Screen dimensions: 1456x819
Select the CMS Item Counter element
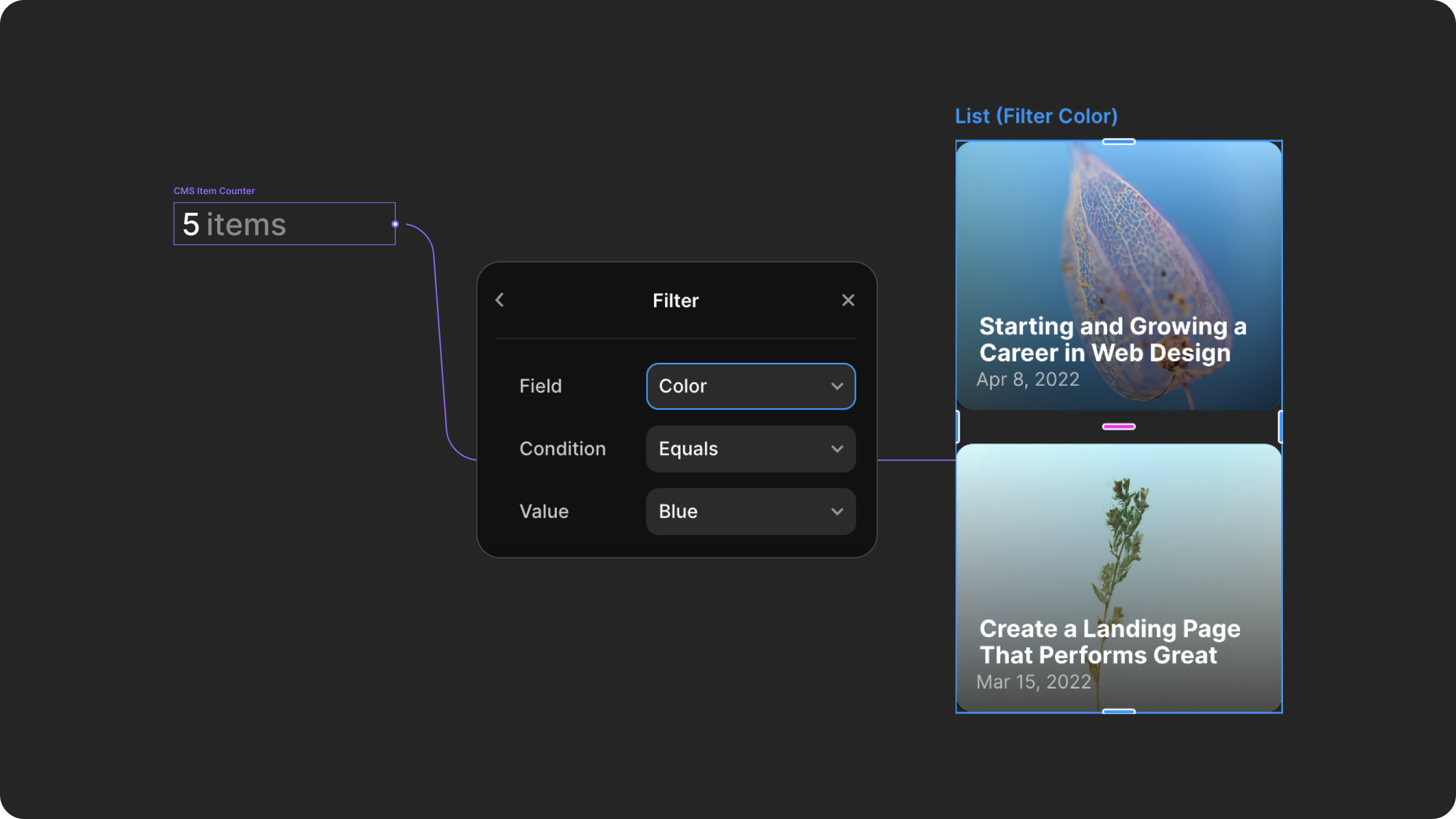214,190
